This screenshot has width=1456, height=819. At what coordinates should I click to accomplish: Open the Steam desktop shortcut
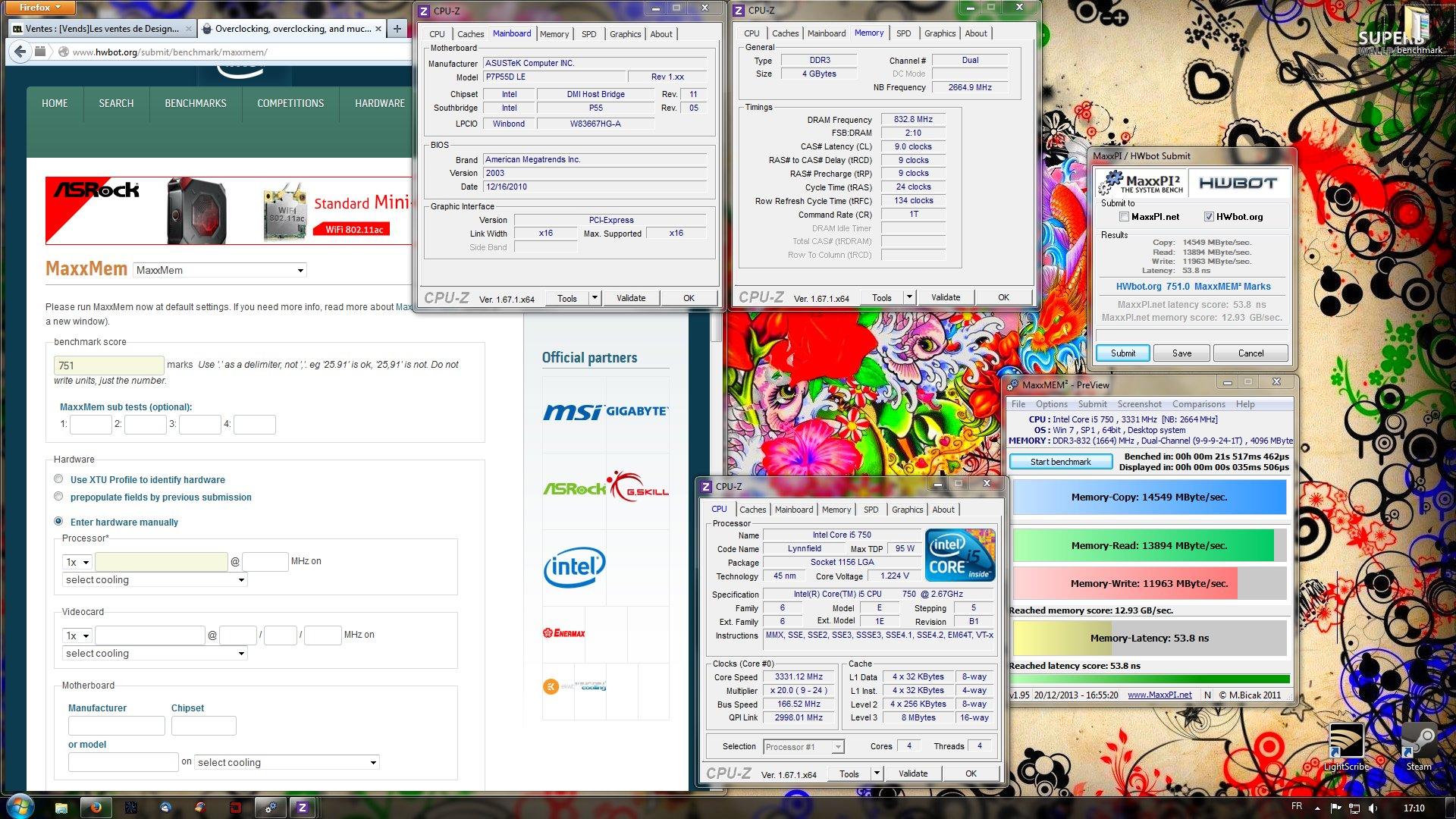pos(1418,747)
